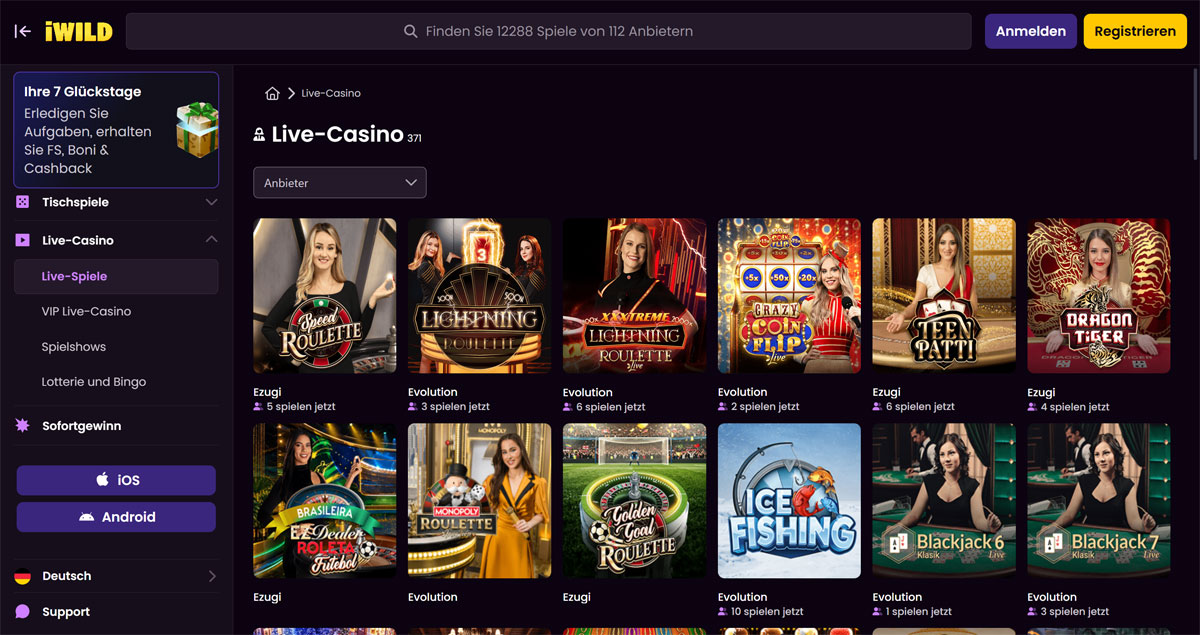Collapse the Live-Casino section chevron
1200x635 pixels.
coord(211,240)
